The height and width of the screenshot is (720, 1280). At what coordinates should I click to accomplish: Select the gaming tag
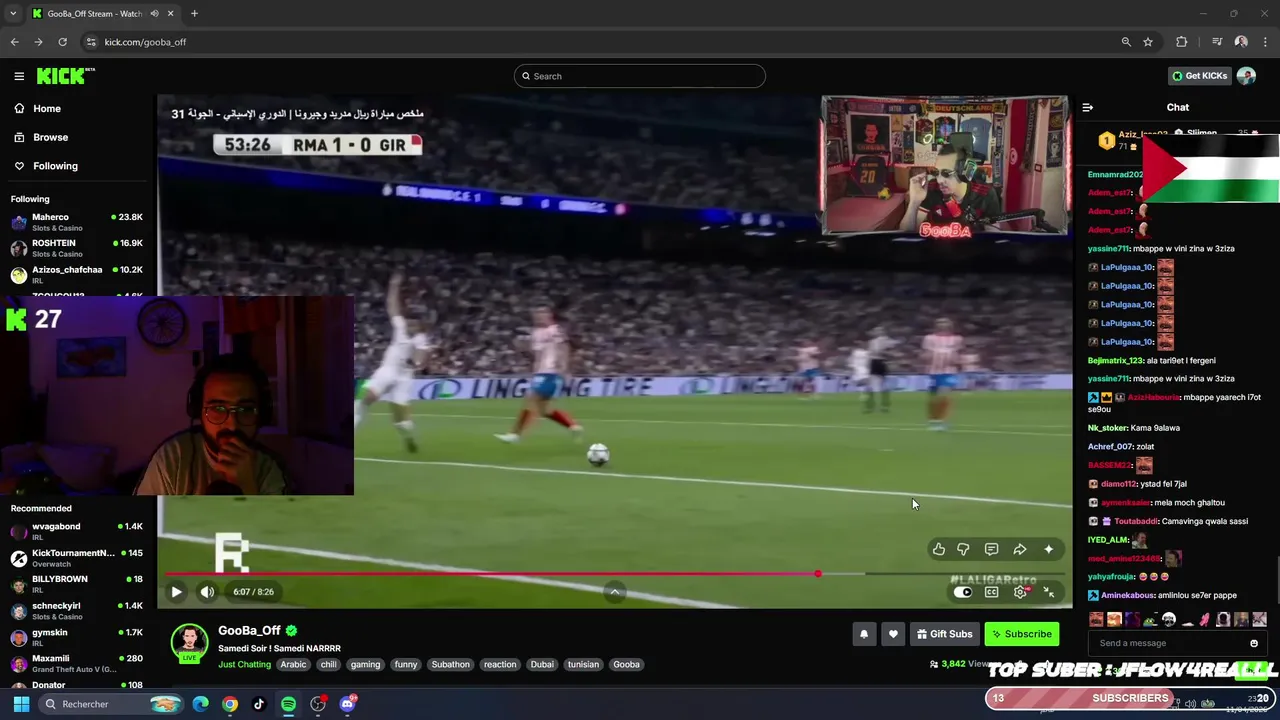click(x=365, y=664)
